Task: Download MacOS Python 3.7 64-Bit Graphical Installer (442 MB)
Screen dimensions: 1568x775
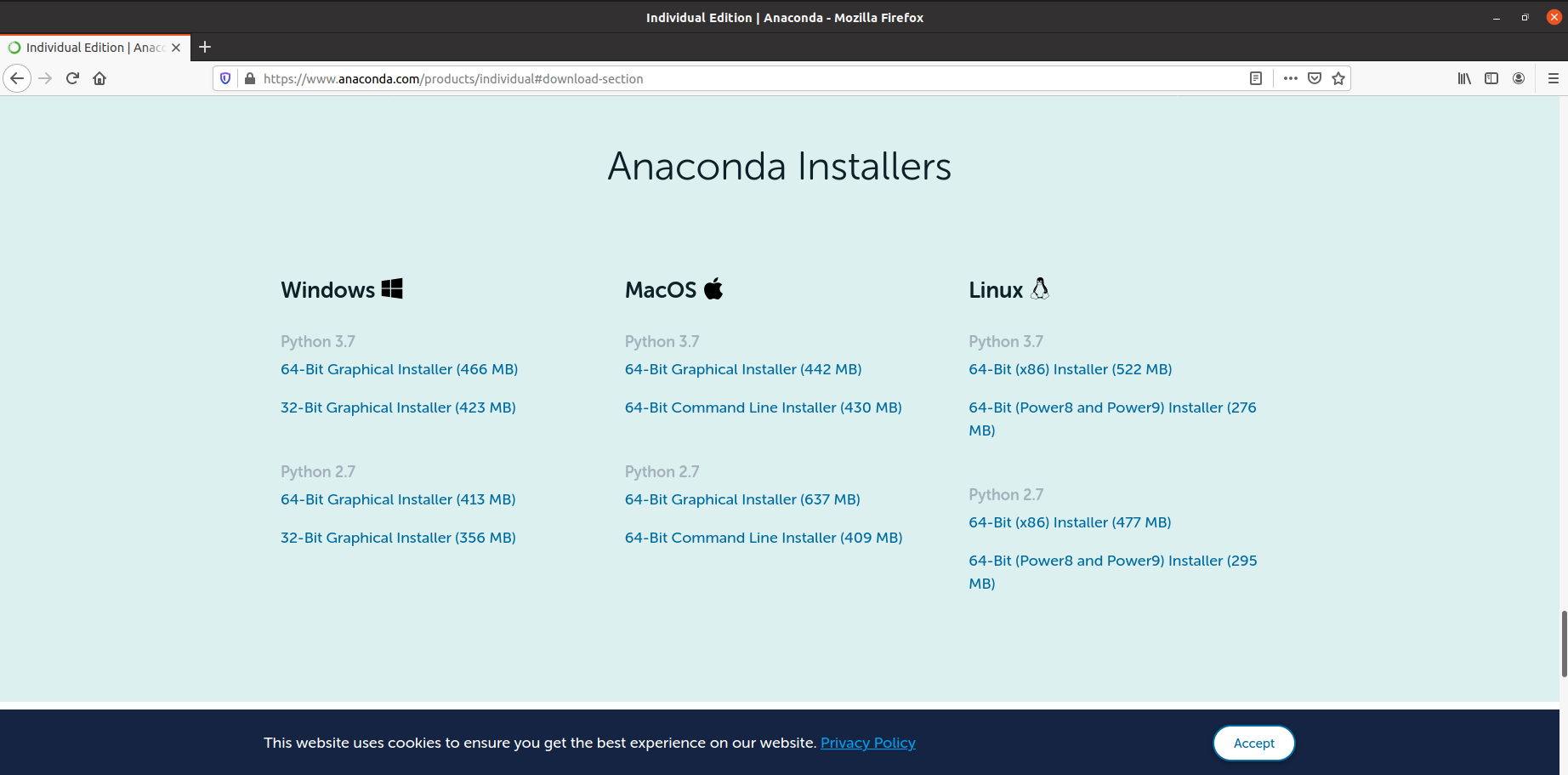Action: coord(743,369)
